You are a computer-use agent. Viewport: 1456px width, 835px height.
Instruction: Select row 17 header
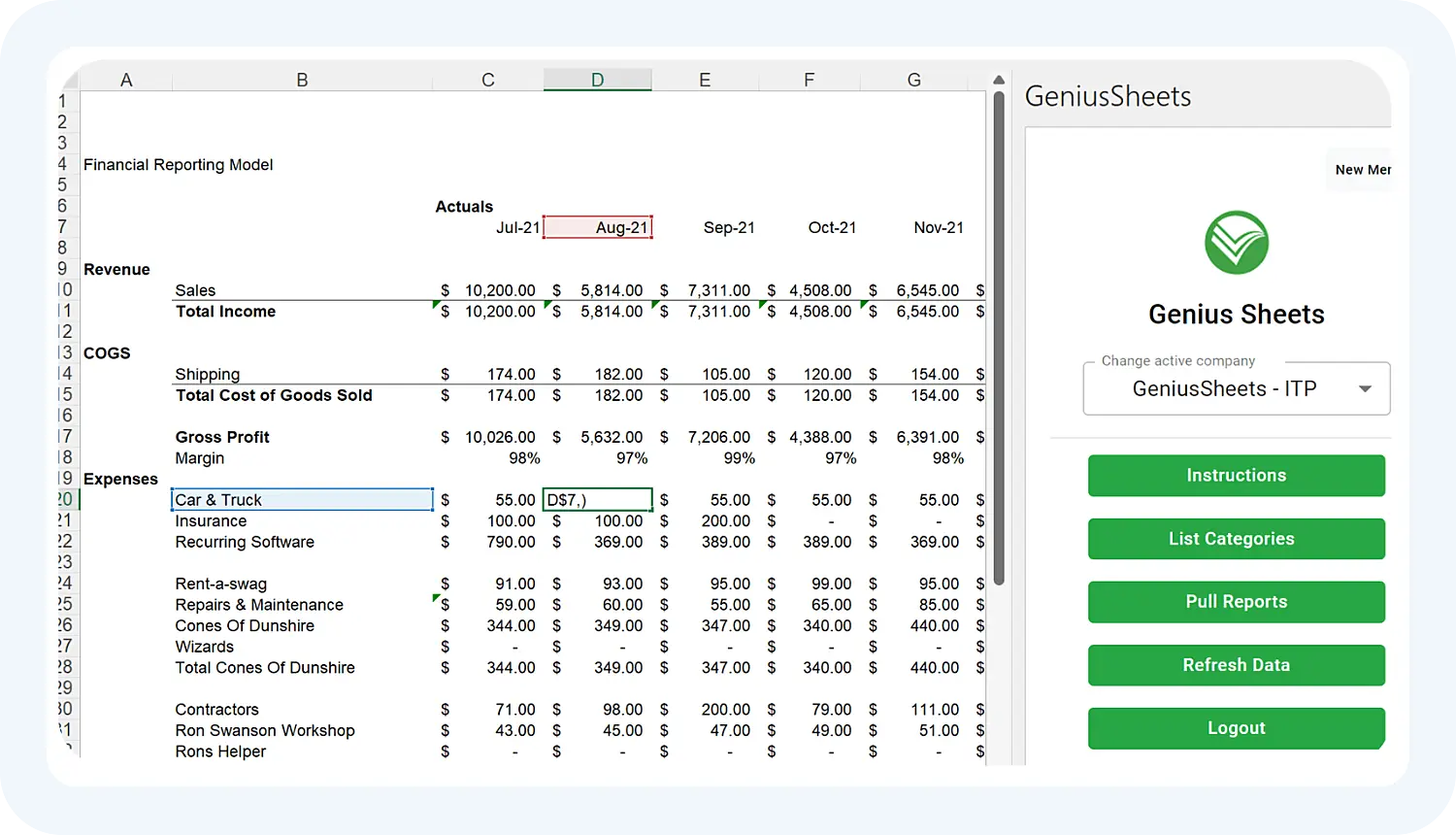click(65, 437)
